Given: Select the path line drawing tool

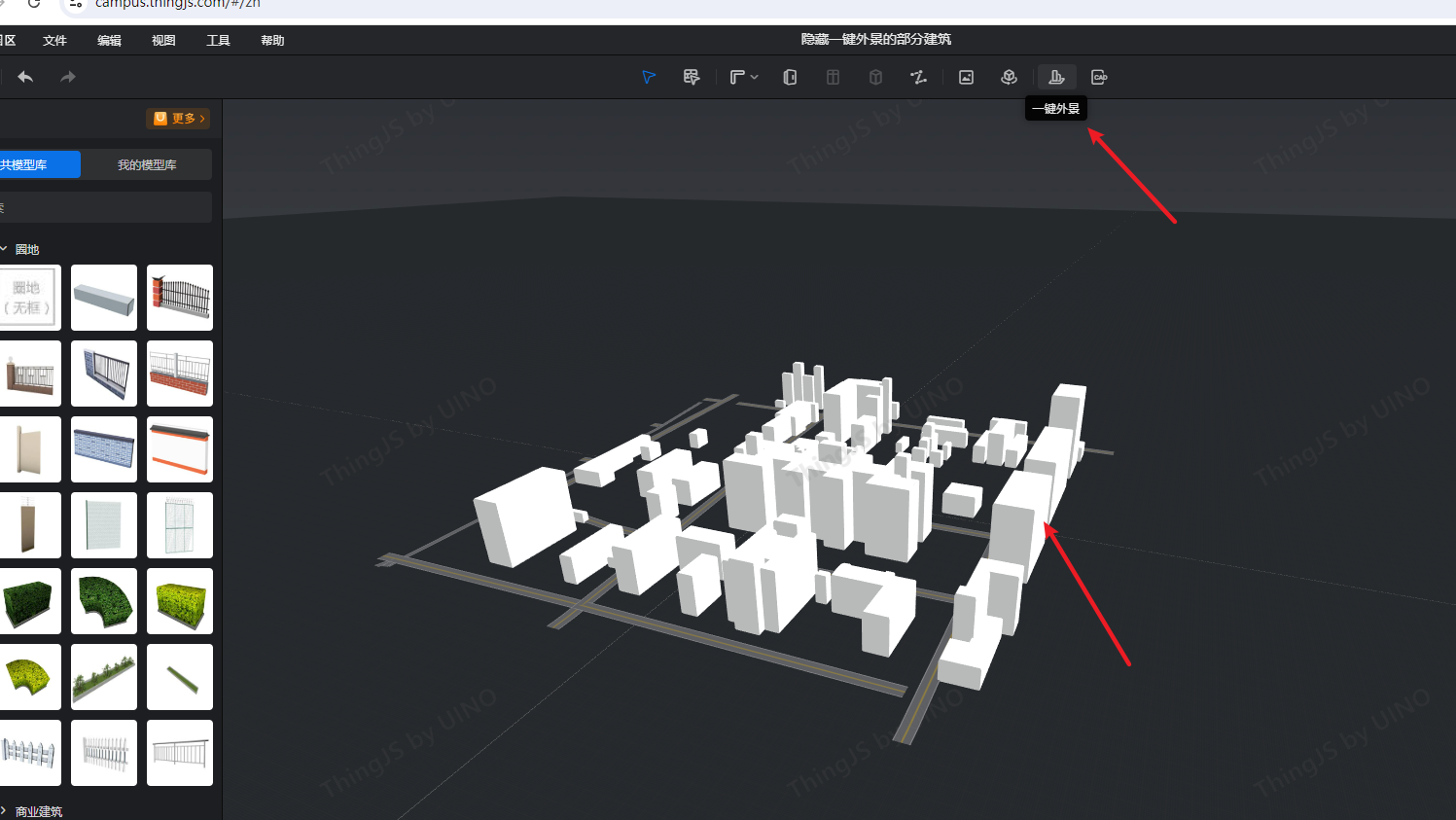Looking at the screenshot, I should 918,77.
